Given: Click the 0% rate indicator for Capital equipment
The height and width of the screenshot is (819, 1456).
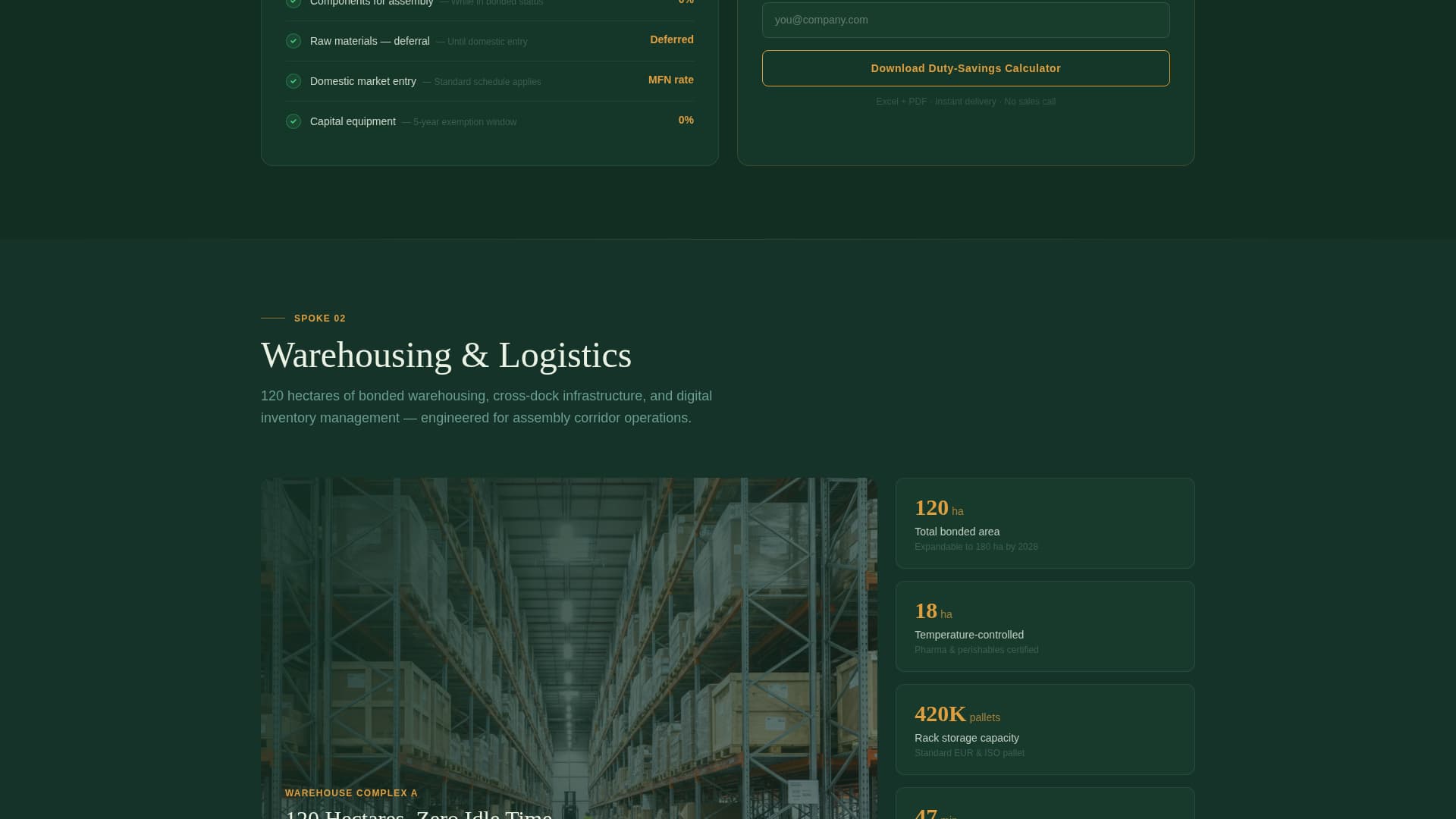Looking at the screenshot, I should click(684, 120).
